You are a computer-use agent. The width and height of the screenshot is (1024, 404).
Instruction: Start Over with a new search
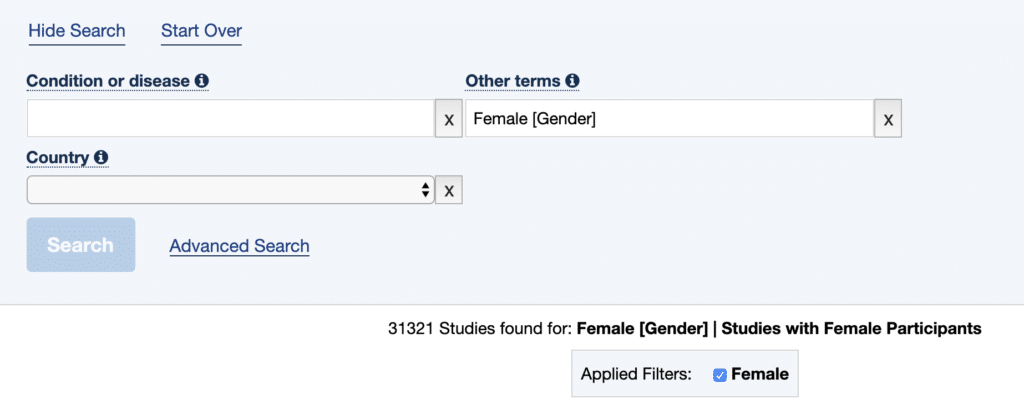(201, 31)
